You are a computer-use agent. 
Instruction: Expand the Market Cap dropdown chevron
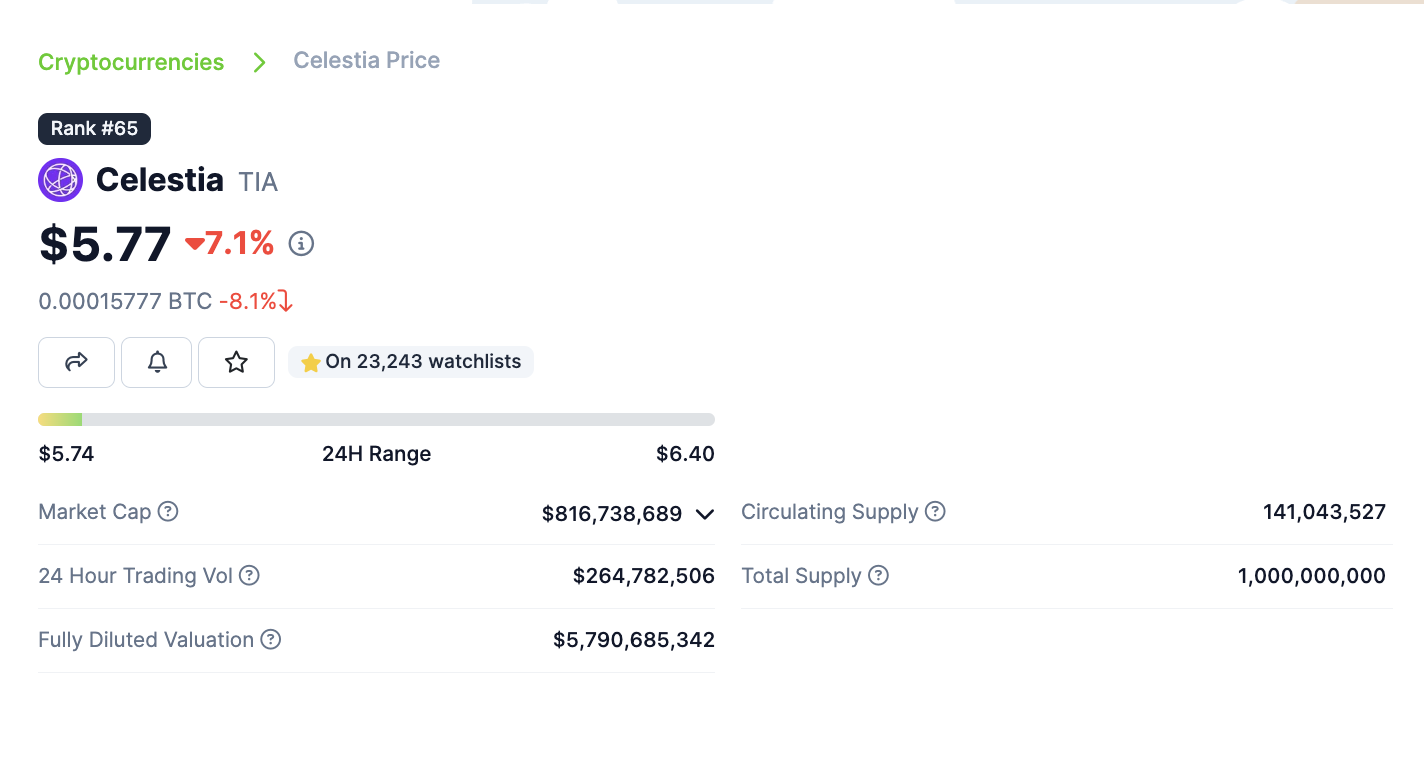(x=704, y=514)
